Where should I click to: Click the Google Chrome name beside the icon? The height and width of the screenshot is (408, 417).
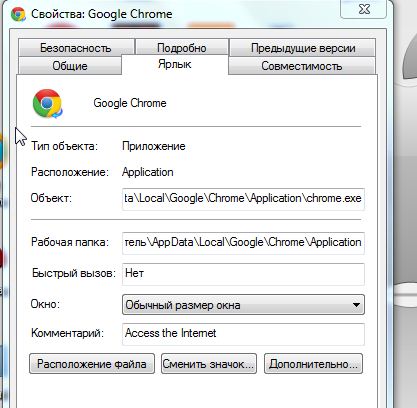(x=130, y=103)
